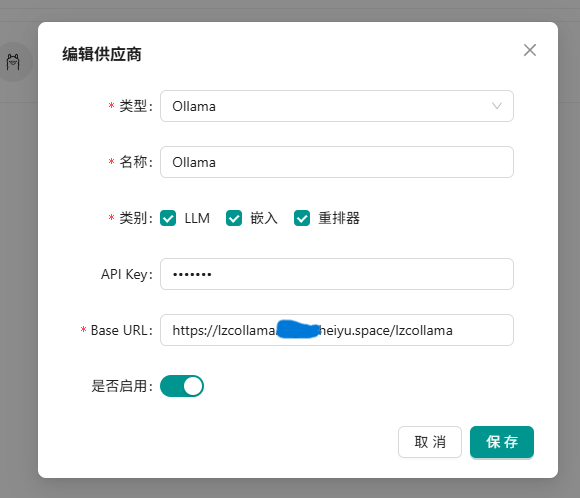Uncheck the LLM checkbox
The height and width of the screenshot is (498, 580).
point(168,218)
